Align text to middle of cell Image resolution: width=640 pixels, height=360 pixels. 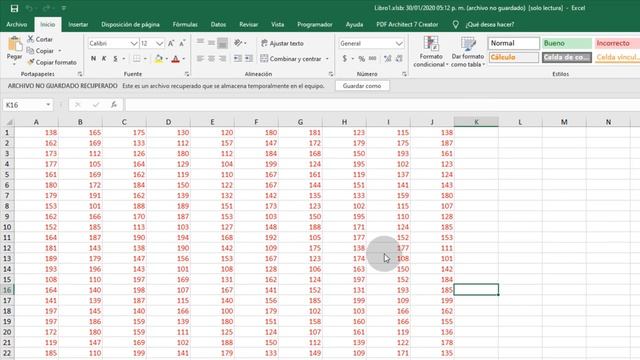point(211,42)
